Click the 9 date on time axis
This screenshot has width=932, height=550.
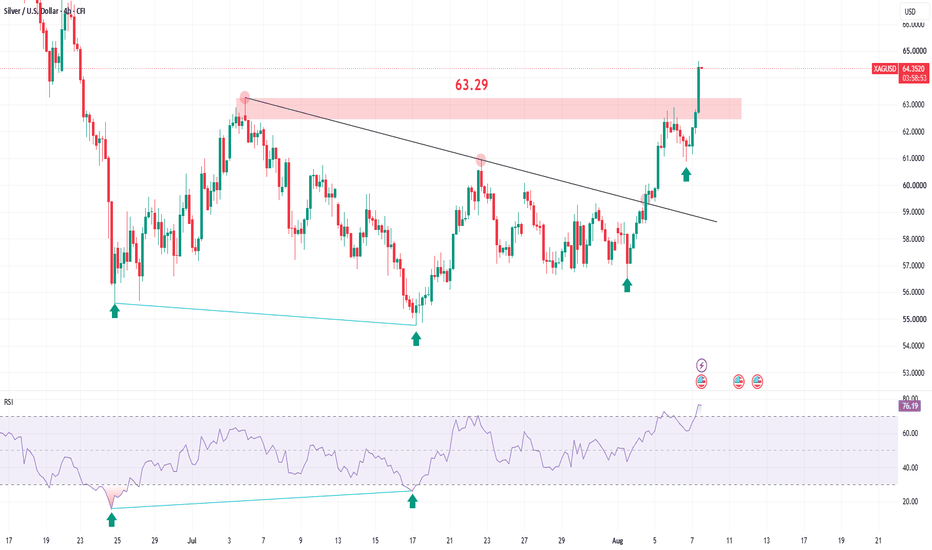(301, 541)
